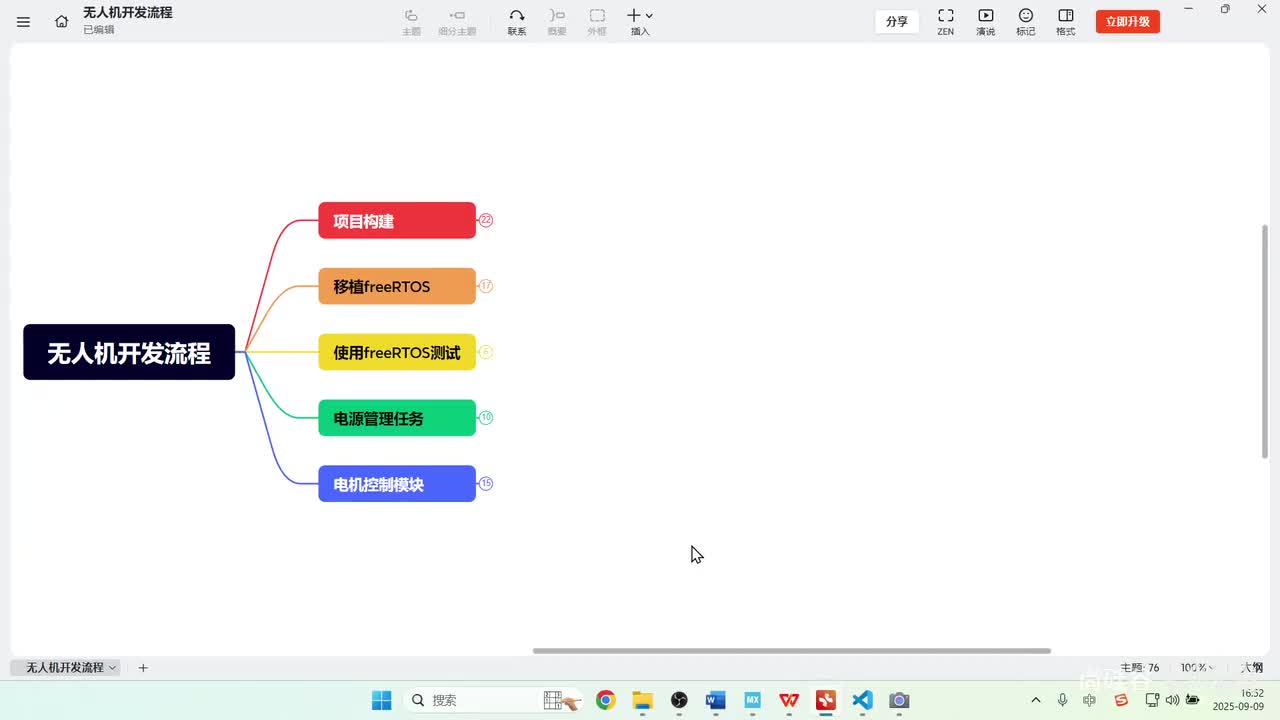Click the taskbar 搜索 search box
This screenshot has height=720, width=1280.
click(x=494, y=700)
